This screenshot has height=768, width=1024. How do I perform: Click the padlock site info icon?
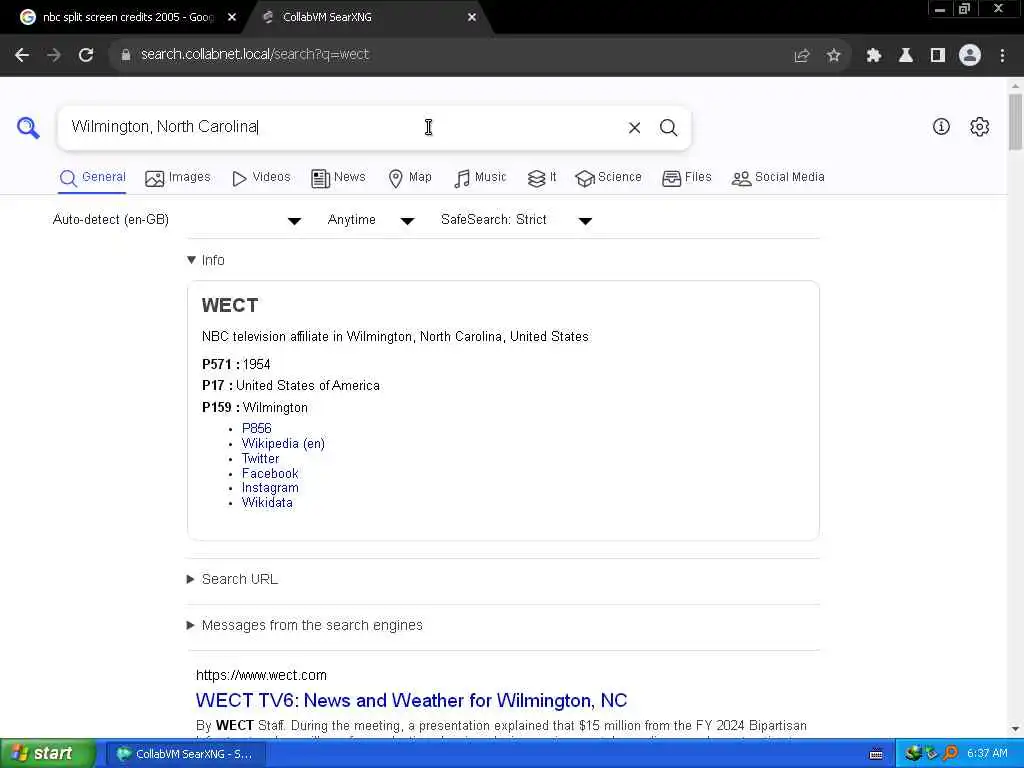click(125, 55)
